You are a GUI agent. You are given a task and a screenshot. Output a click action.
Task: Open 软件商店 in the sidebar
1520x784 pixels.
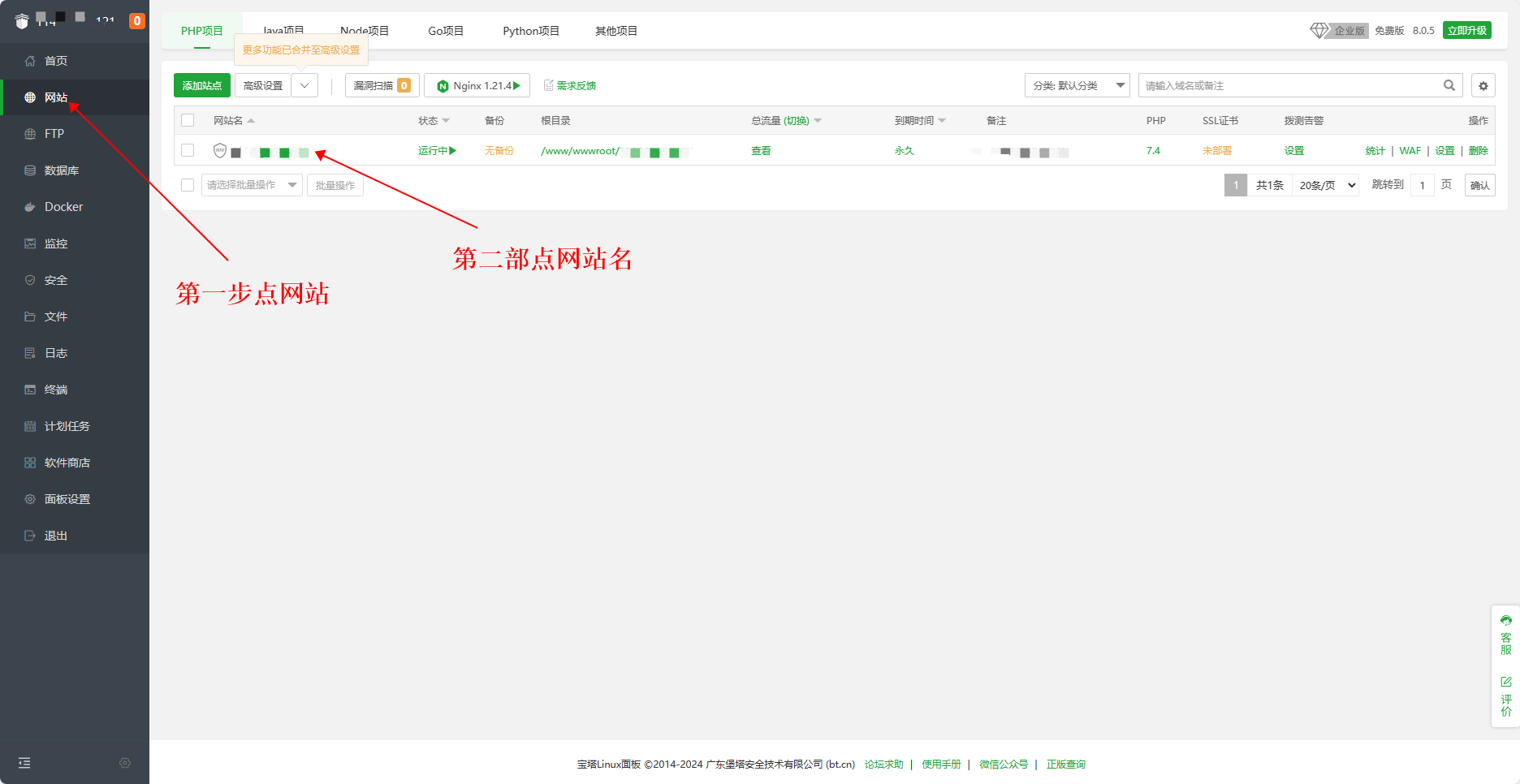[67, 463]
